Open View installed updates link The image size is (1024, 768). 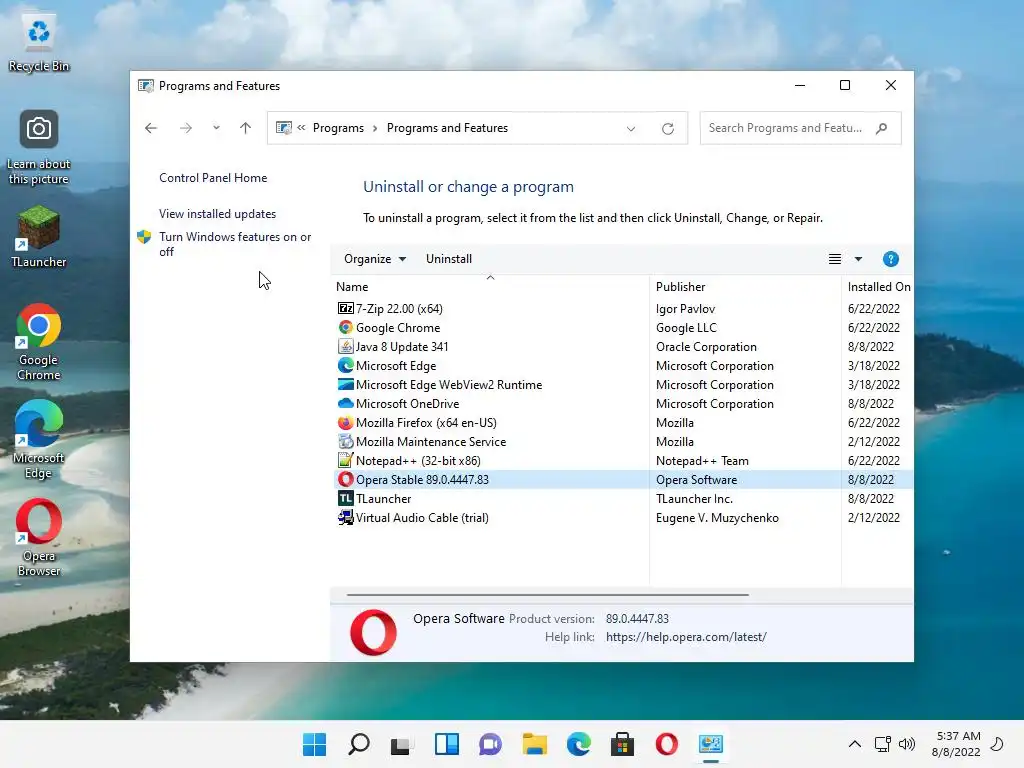[217, 214]
